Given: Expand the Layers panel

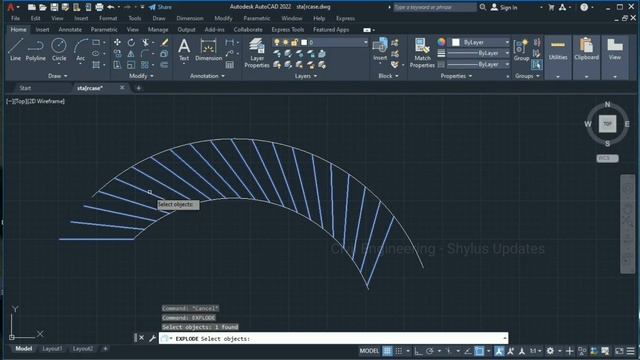Looking at the screenshot, I should pos(306,76).
